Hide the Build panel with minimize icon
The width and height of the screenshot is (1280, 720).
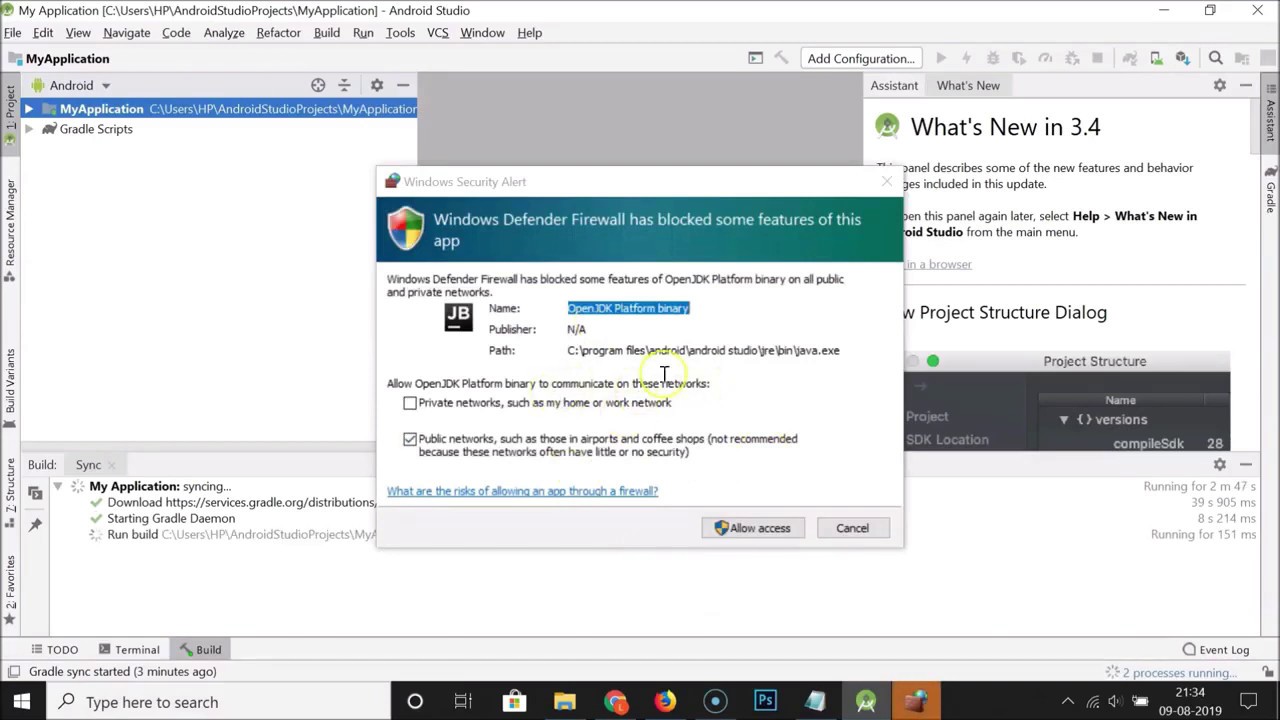point(1246,464)
